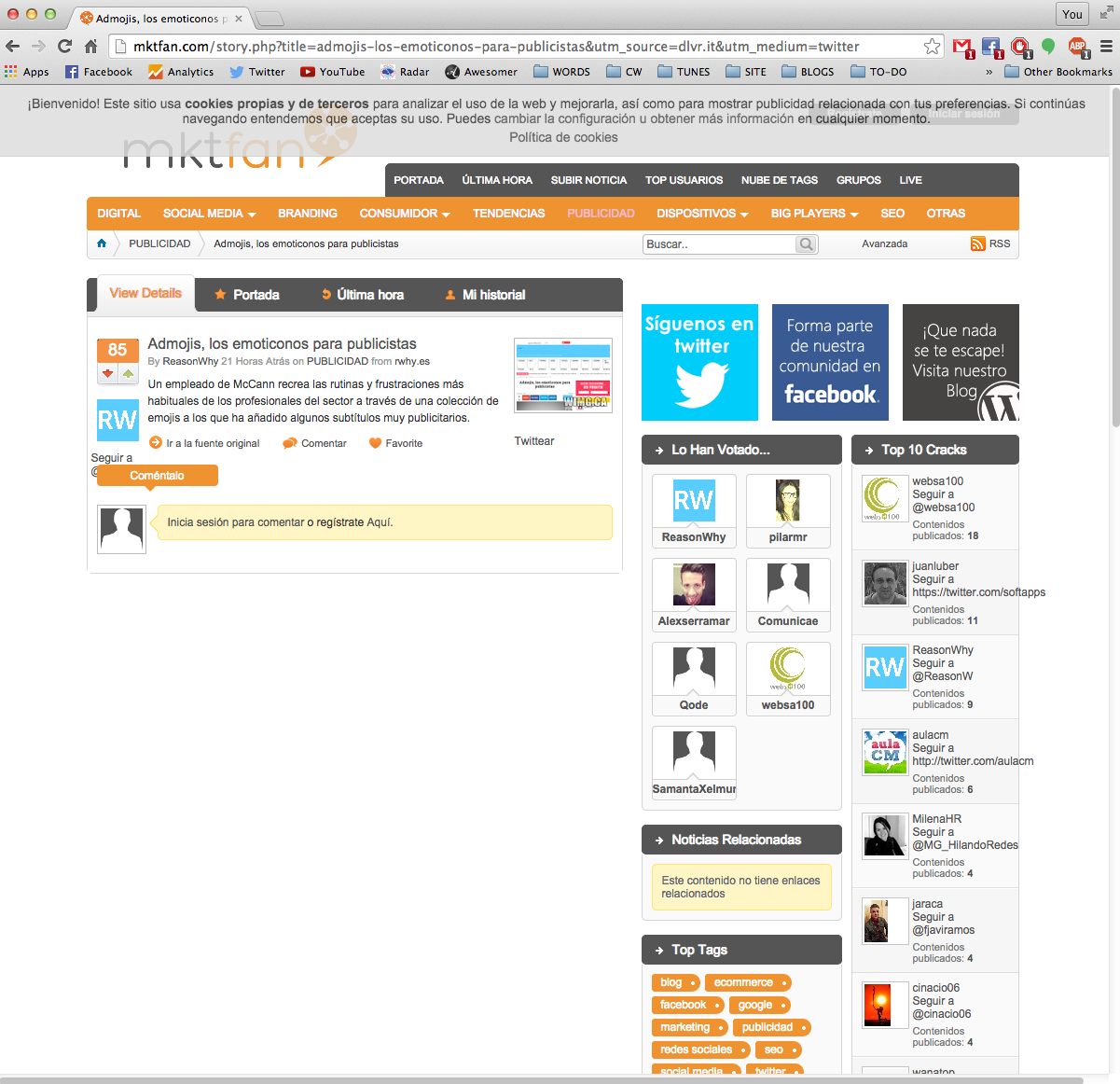Click the Forma parte facebook banner

point(830,362)
